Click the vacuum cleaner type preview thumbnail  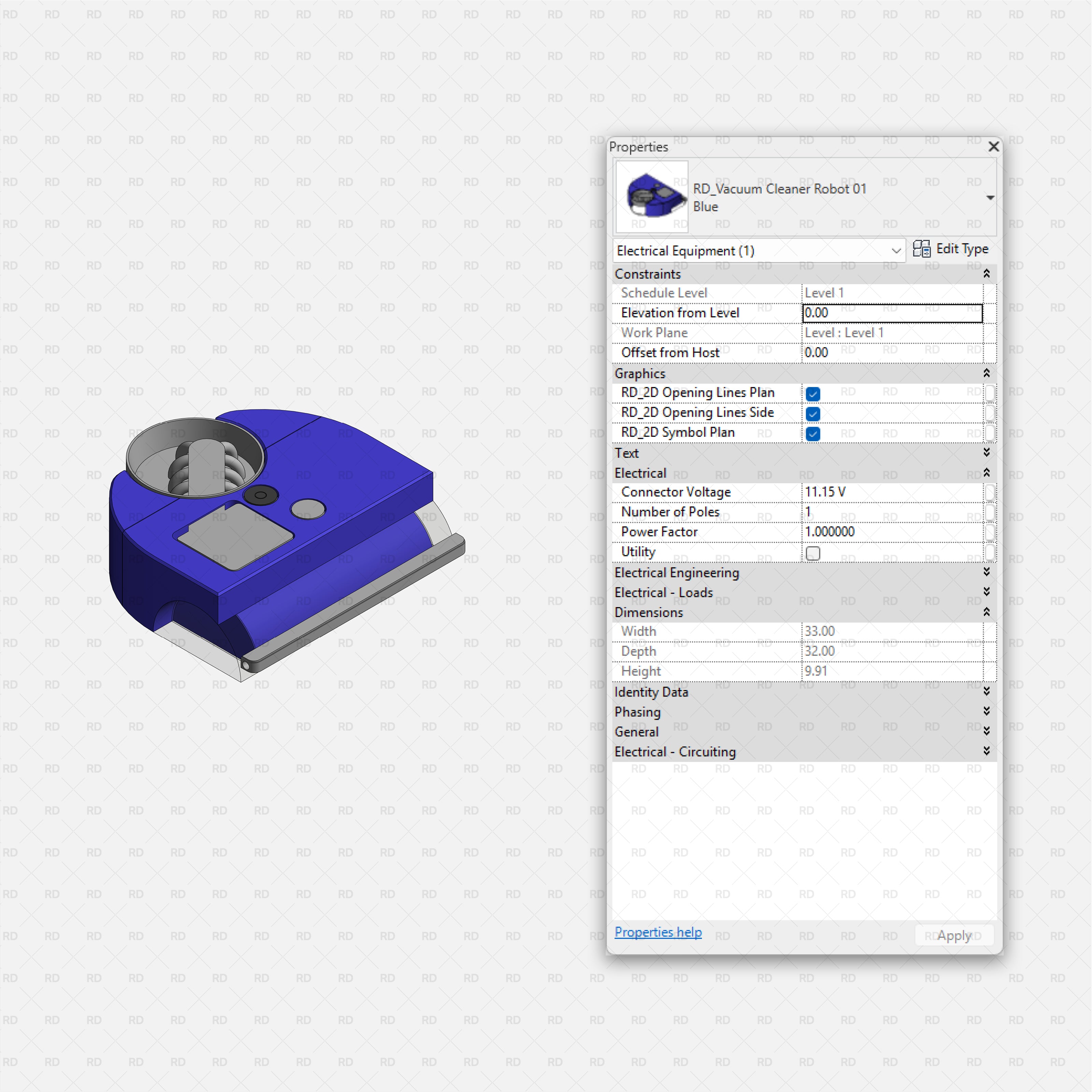(651, 197)
